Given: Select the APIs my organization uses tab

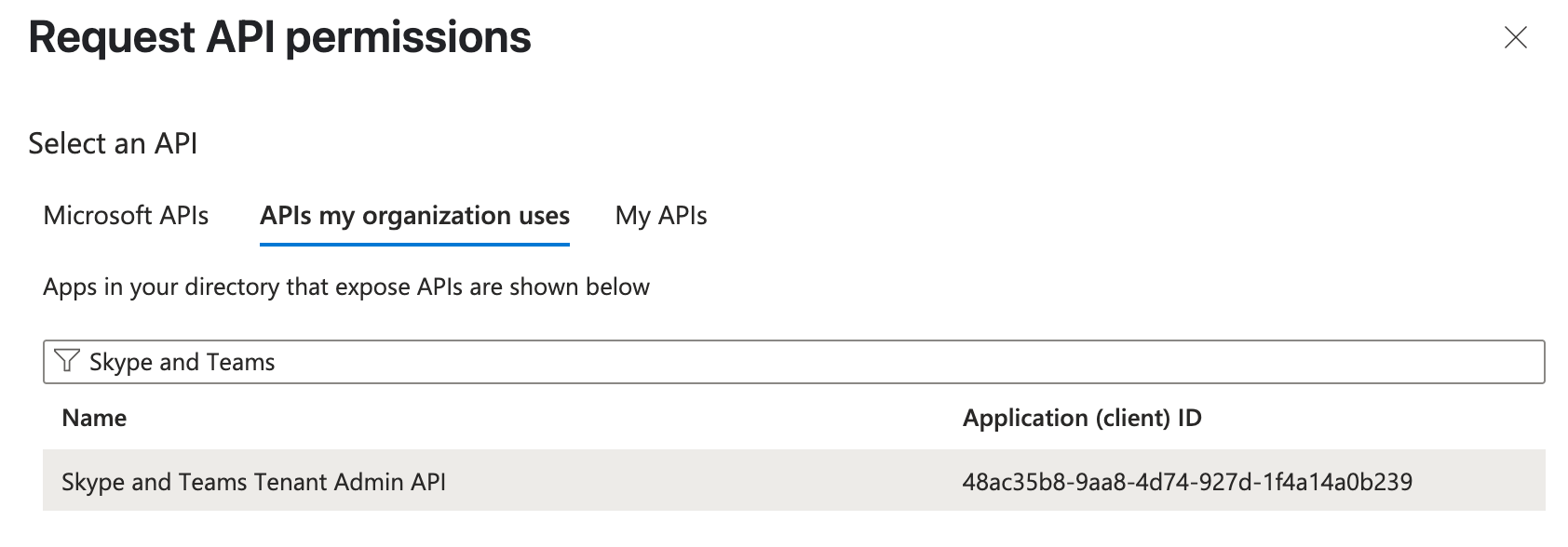Looking at the screenshot, I should pos(414,216).
